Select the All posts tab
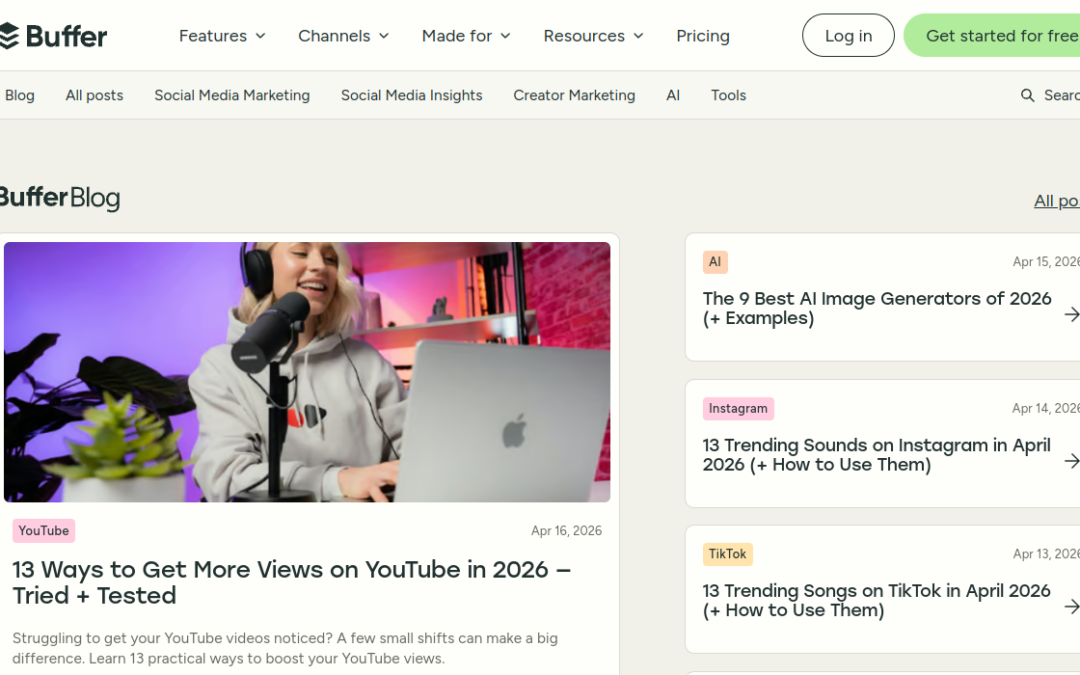 (94, 95)
